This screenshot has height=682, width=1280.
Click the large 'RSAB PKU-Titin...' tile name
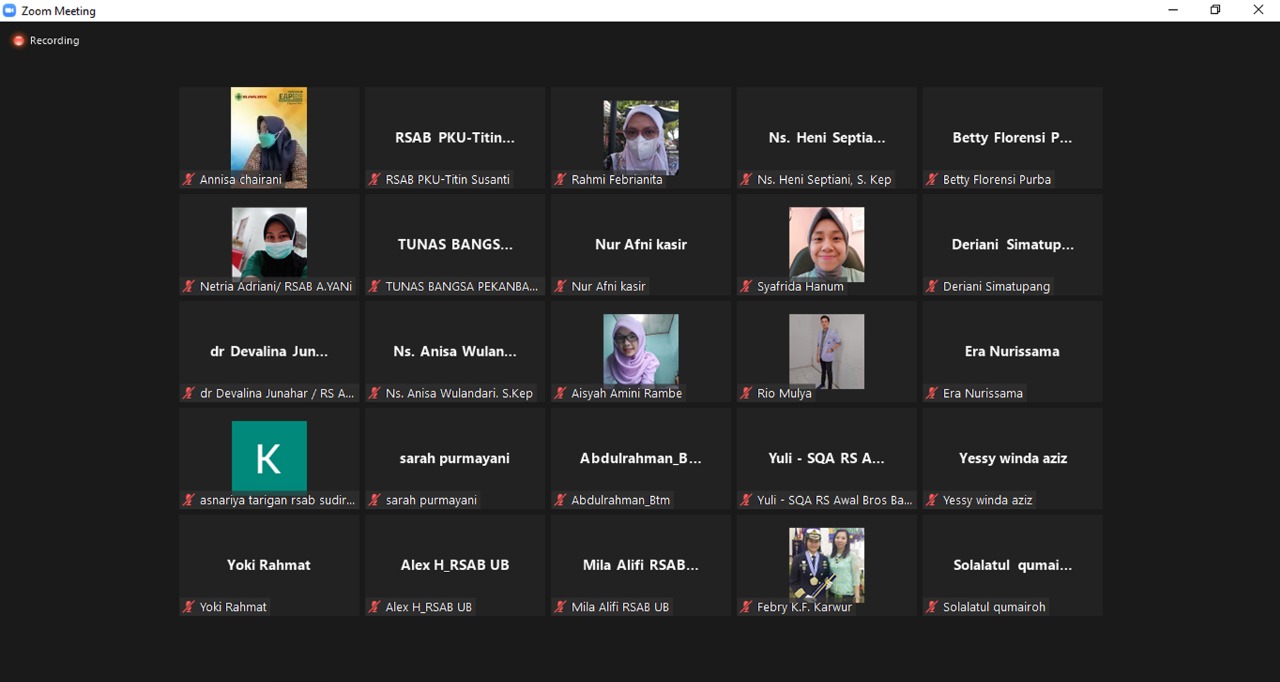tap(455, 137)
